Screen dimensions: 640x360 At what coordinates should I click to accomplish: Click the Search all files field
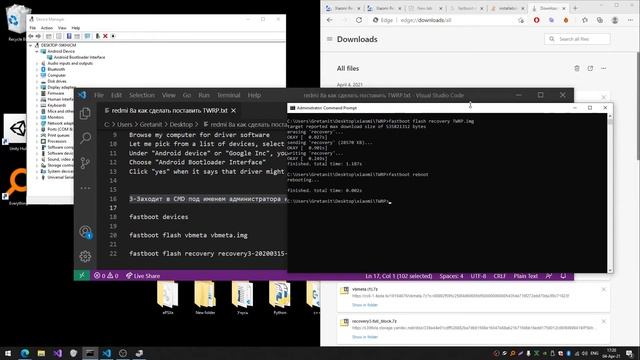coord(577,39)
